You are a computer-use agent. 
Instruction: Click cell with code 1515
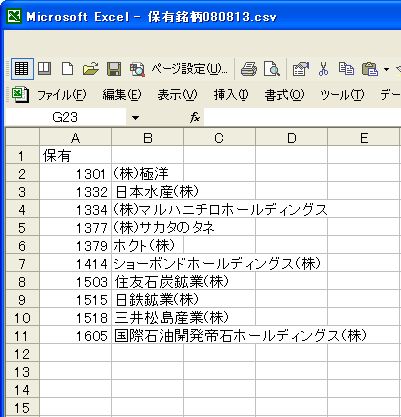[x=75, y=299]
